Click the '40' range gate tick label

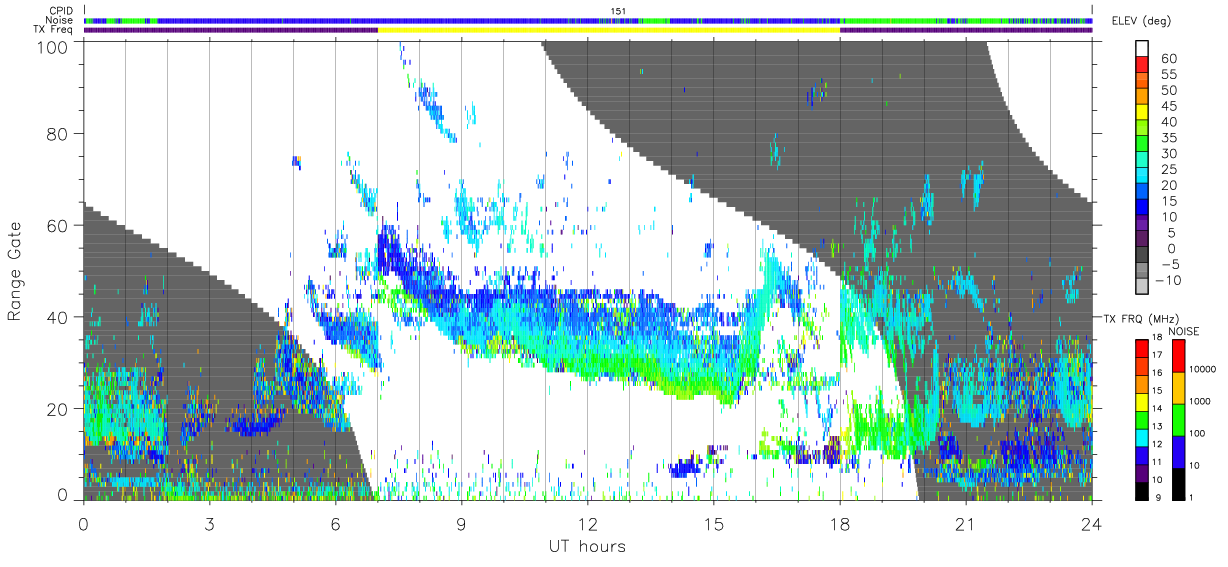click(x=57, y=317)
